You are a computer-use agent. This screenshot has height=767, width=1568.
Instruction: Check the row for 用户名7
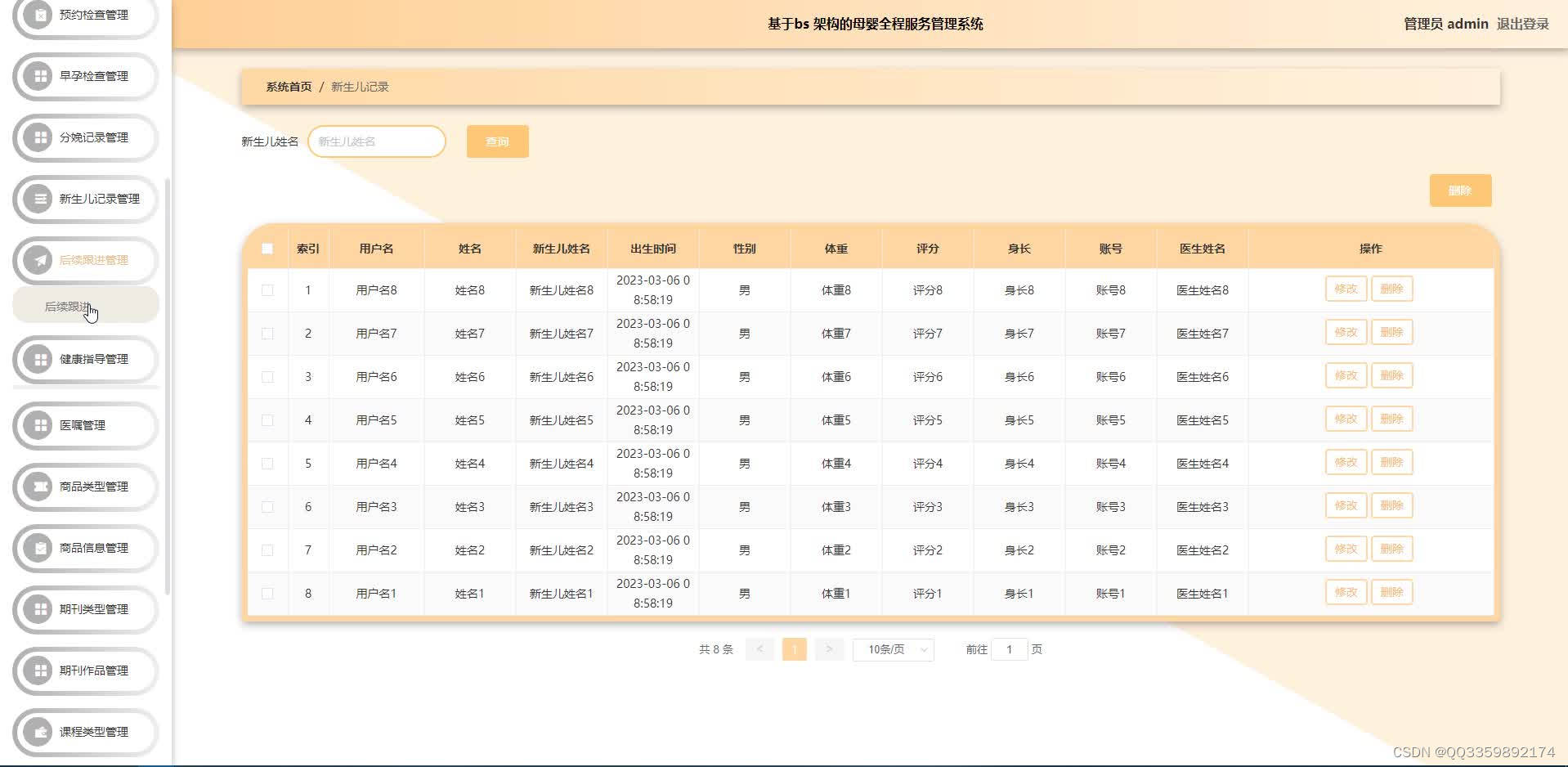click(267, 334)
